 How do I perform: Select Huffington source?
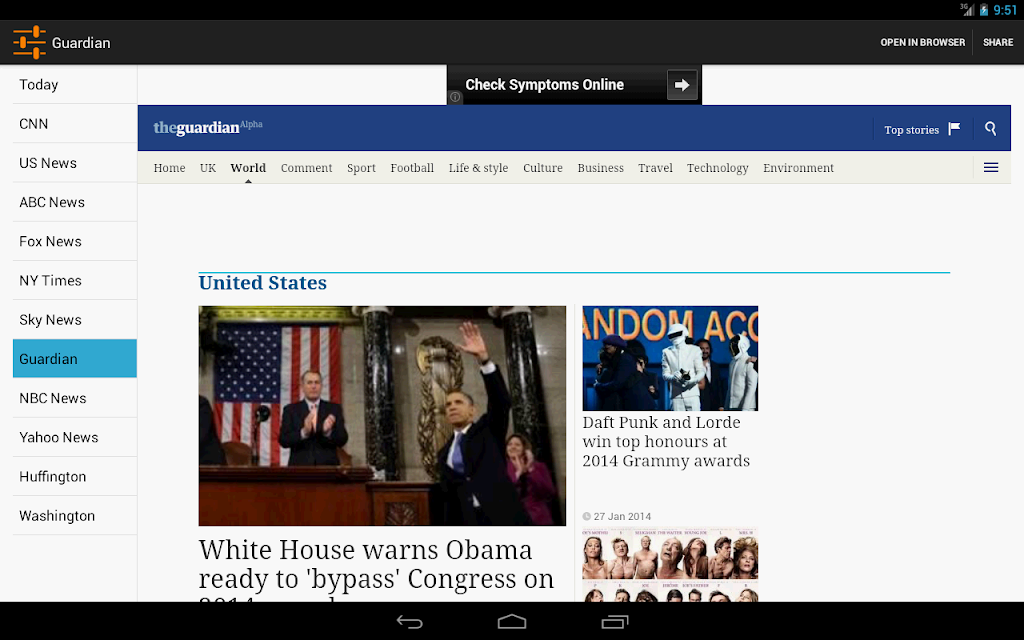click(x=74, y=476)
